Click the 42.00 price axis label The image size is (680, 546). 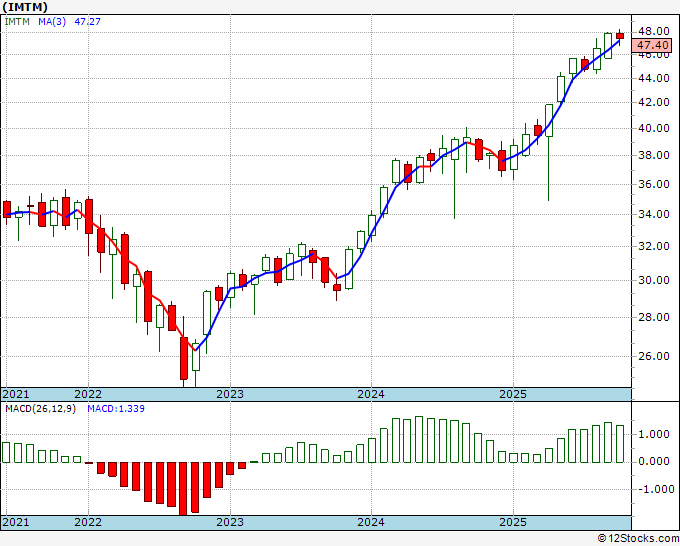[x=654, y=102]
